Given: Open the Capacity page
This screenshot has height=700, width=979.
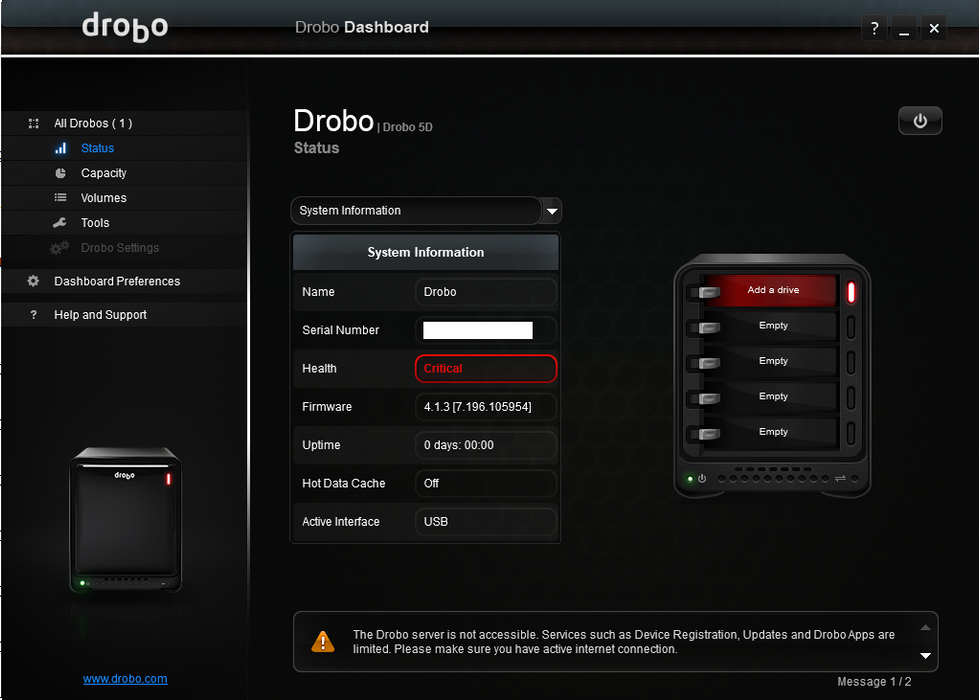Looking at the screenshot, I should click(104, 173).
